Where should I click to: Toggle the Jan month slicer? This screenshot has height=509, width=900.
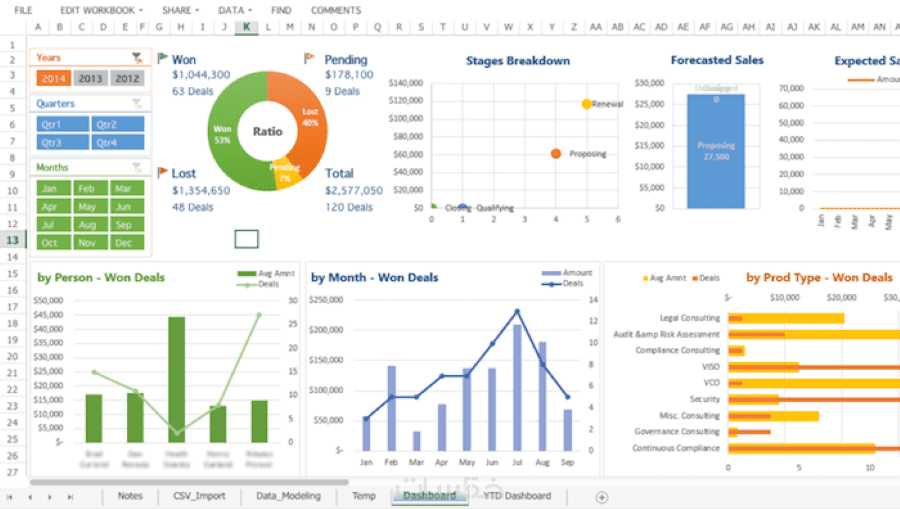[x=53, y=188]
